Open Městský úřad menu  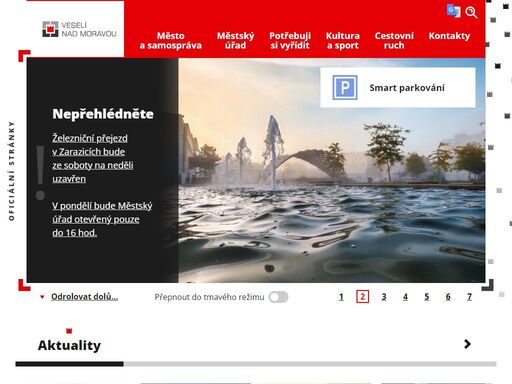pos(235,40)
